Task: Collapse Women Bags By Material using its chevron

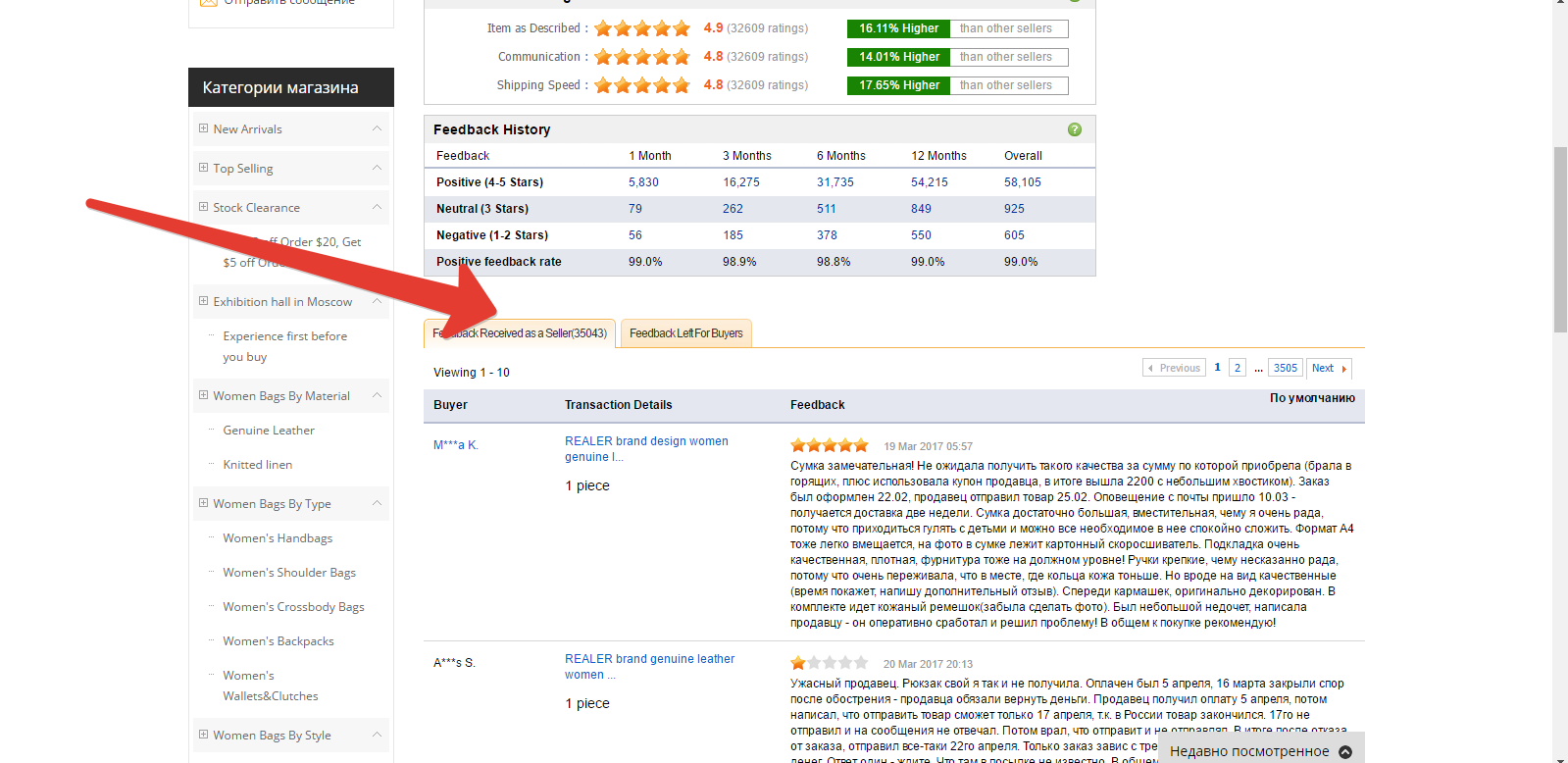Action: [377, 395]
